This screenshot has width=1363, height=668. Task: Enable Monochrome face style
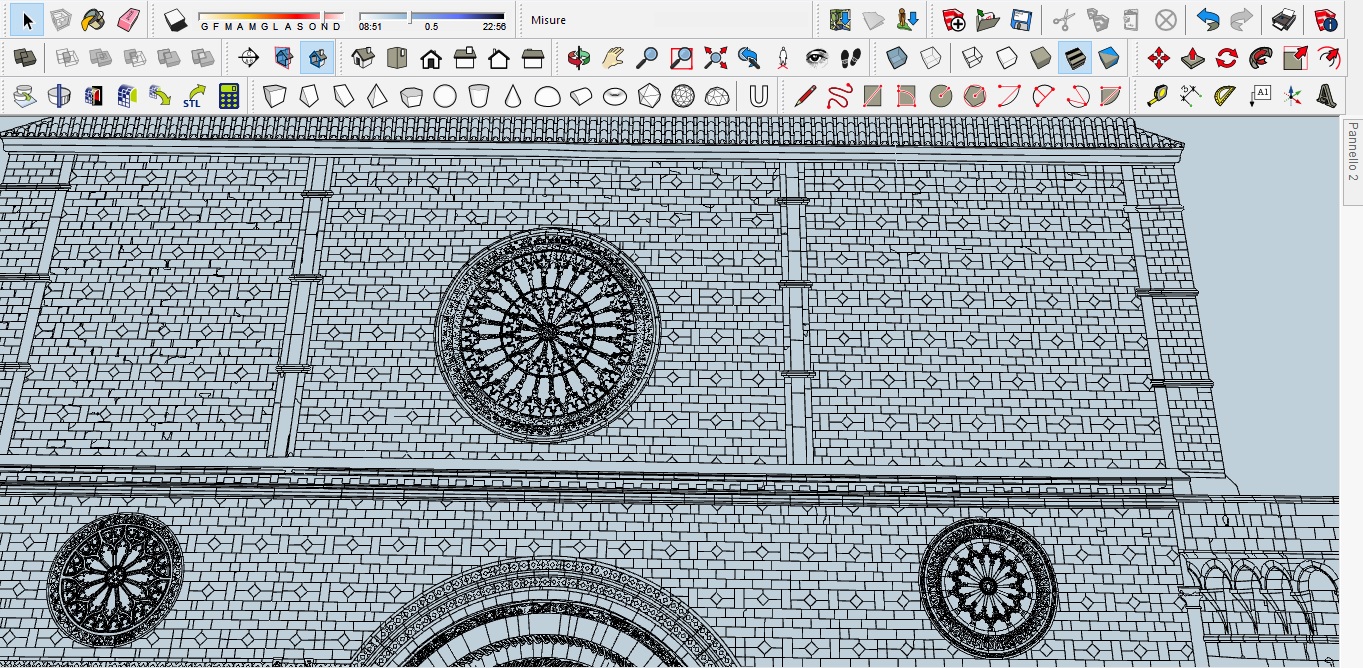[x=1109, y=58]
